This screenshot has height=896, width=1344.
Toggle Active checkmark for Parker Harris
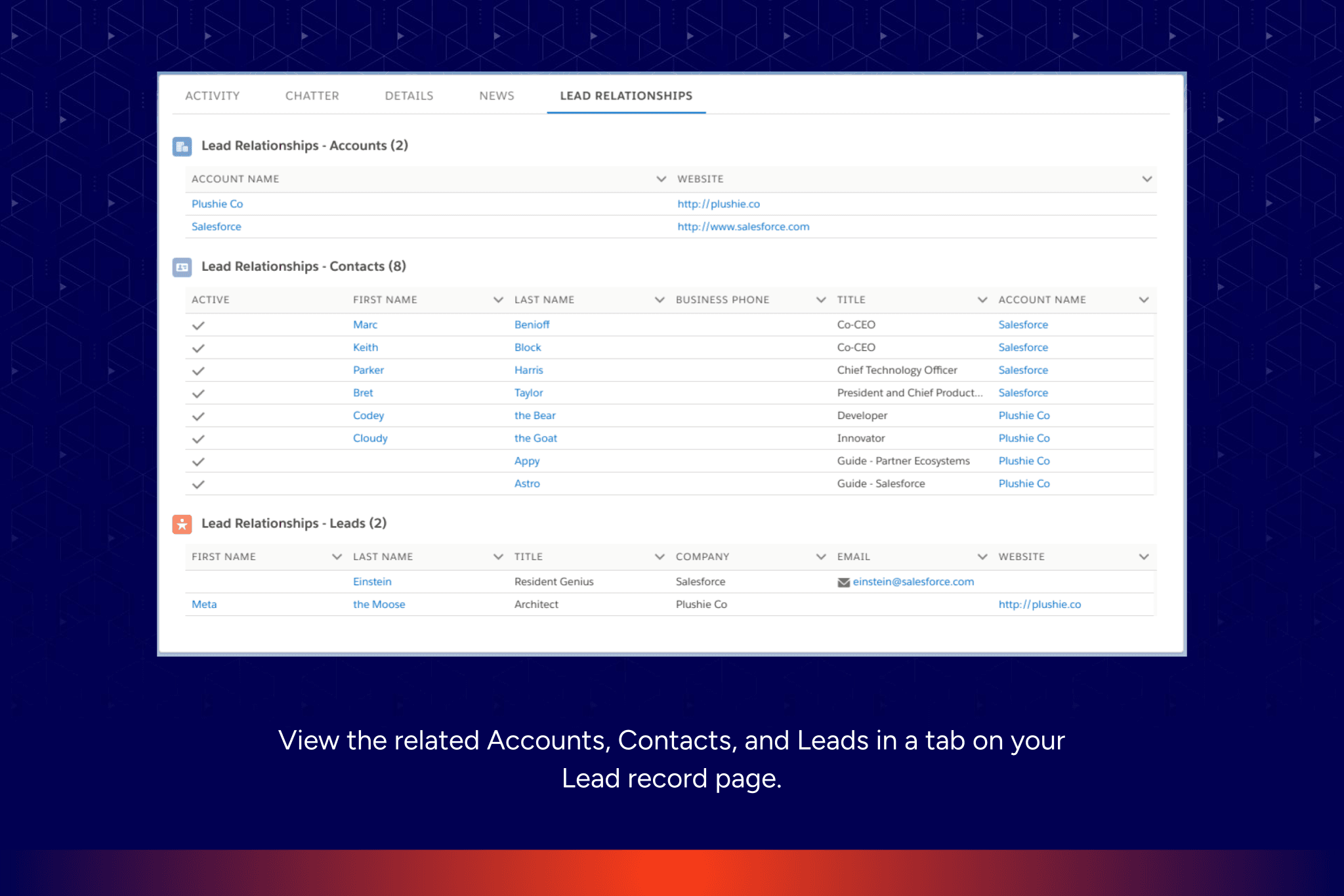tap(198, 371)
